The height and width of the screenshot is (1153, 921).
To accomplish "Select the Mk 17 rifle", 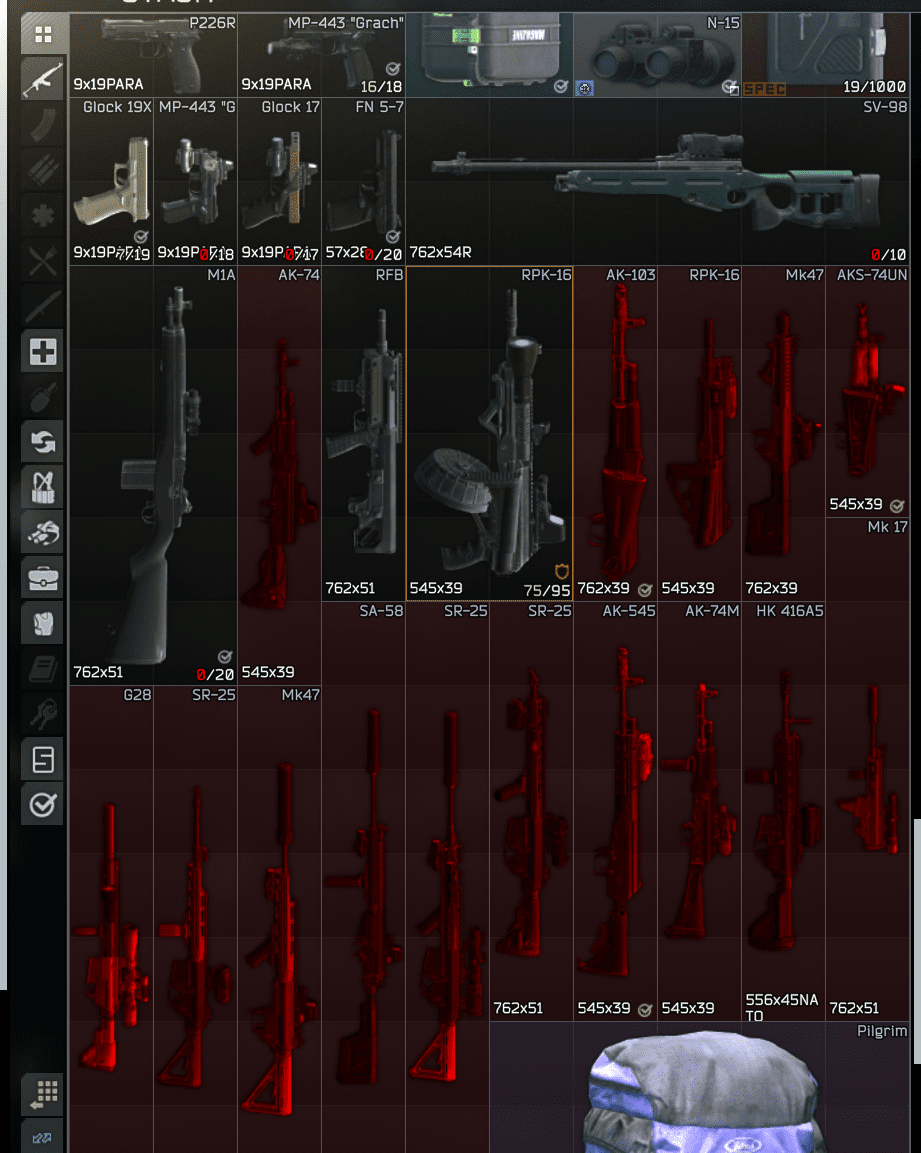I will (x=867, y=769).
